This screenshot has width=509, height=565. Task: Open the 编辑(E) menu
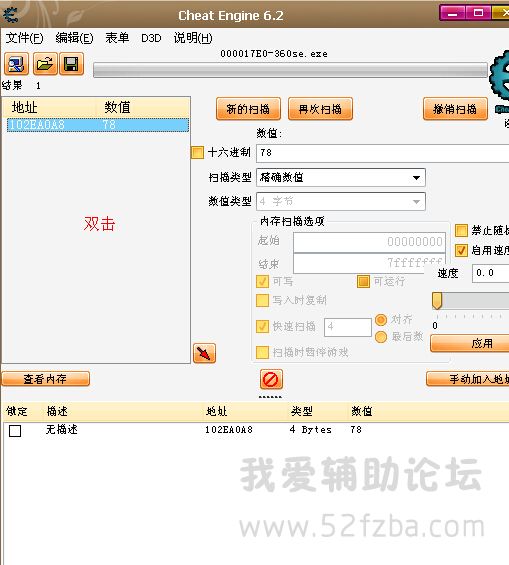tap(74, 38)
